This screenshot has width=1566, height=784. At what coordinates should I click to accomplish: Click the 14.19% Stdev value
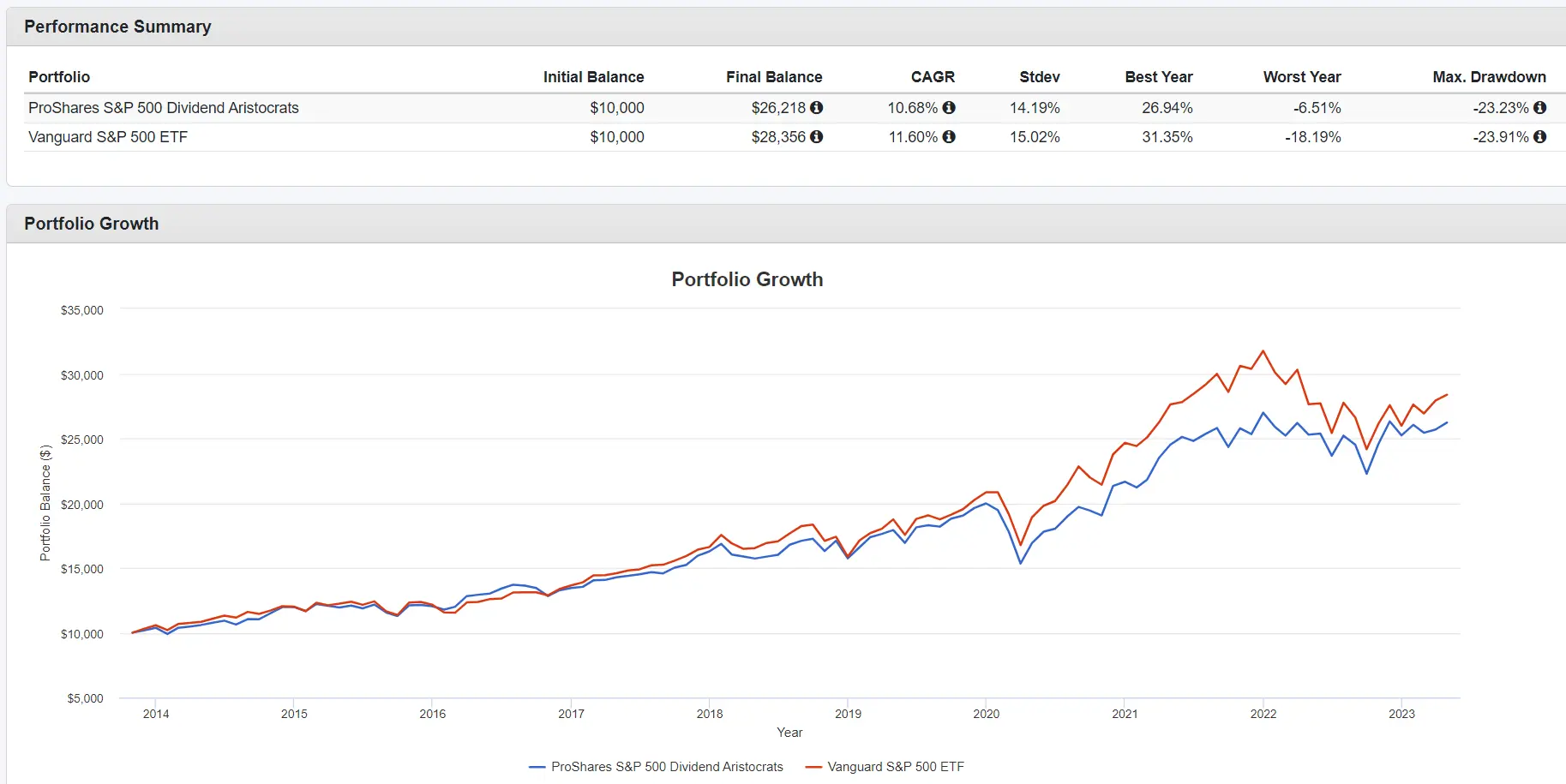coord(1035,108)
